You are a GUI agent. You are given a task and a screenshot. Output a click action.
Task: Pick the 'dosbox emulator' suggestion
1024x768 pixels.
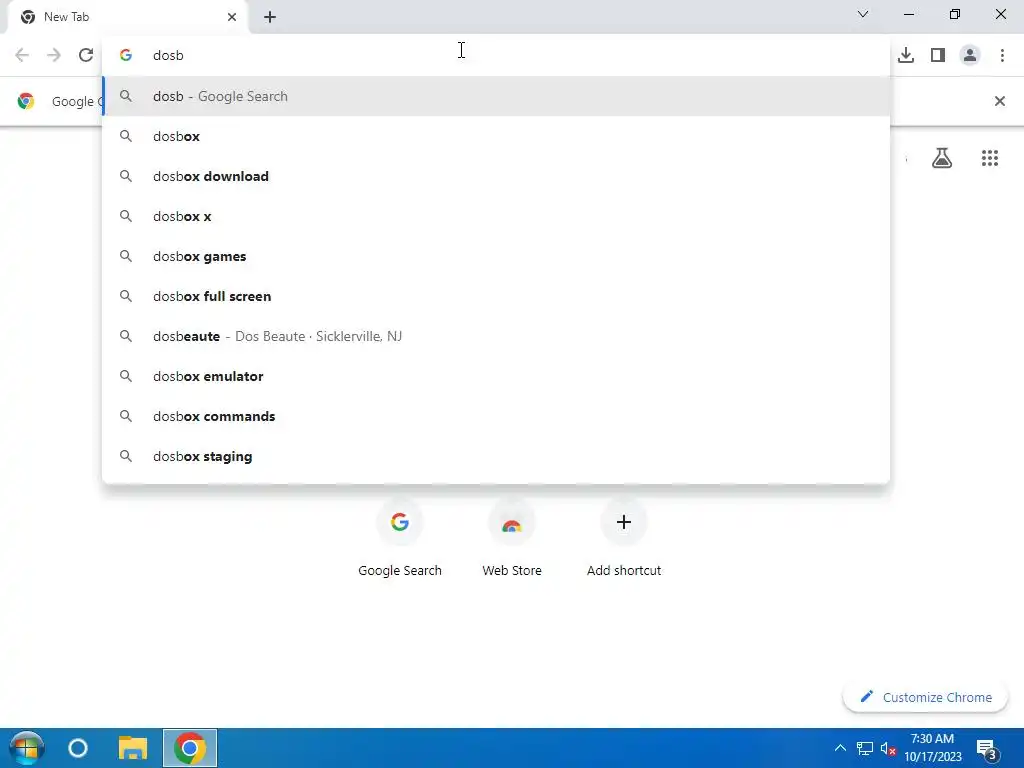click(x=496, y=376)
